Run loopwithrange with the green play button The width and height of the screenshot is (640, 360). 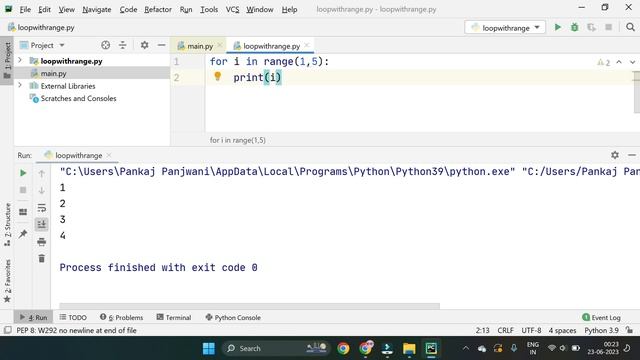pyautogui.click(x=558, y=27)
